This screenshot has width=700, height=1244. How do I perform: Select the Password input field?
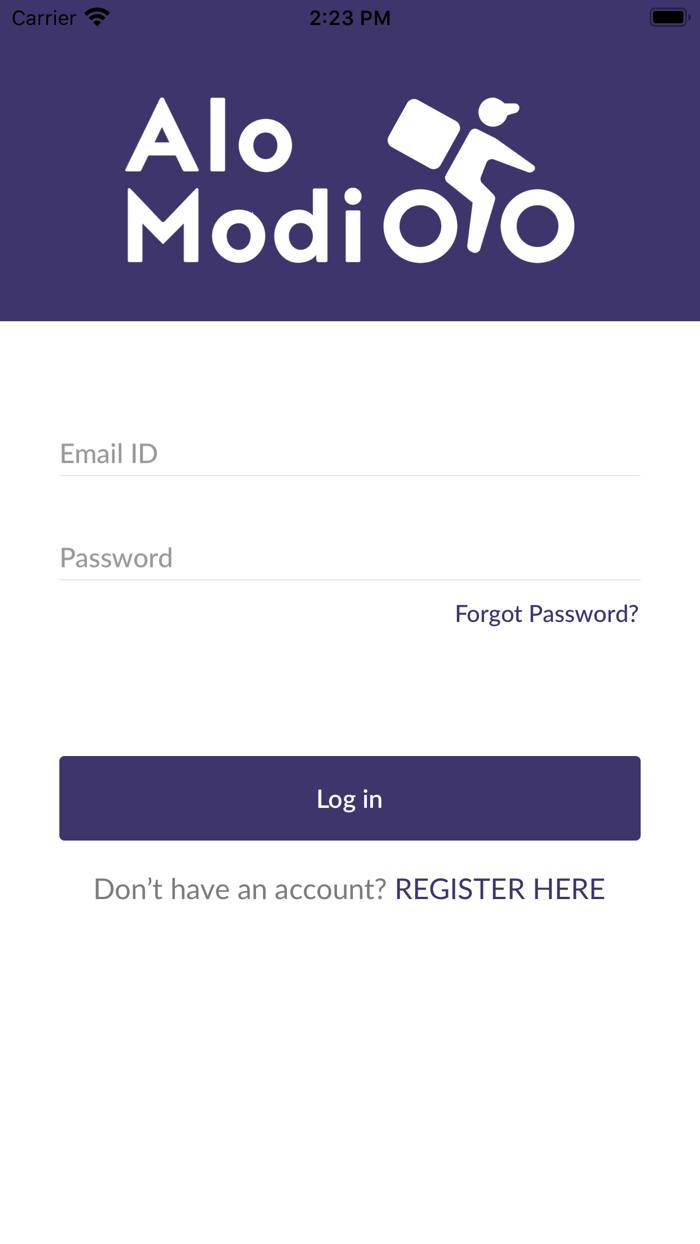coord(349,558)
